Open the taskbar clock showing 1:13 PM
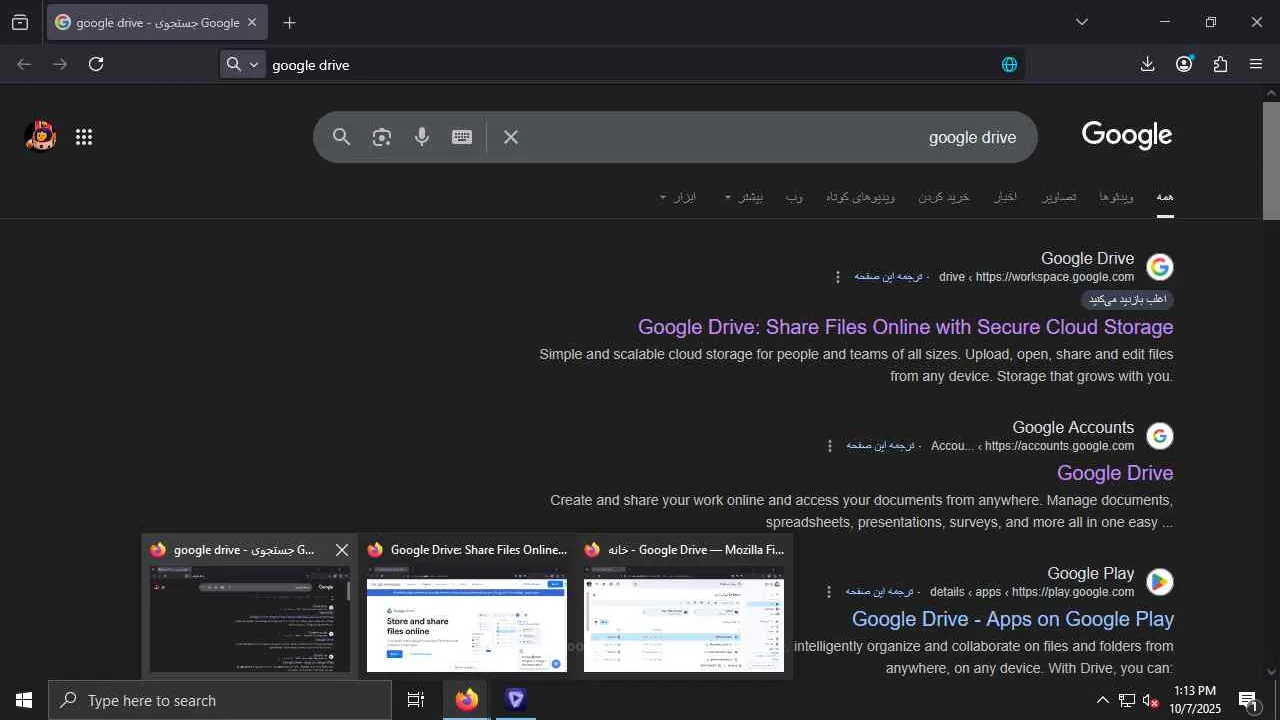Image resolution: width=1280 pixels, height=720 pixels. 1195,700
